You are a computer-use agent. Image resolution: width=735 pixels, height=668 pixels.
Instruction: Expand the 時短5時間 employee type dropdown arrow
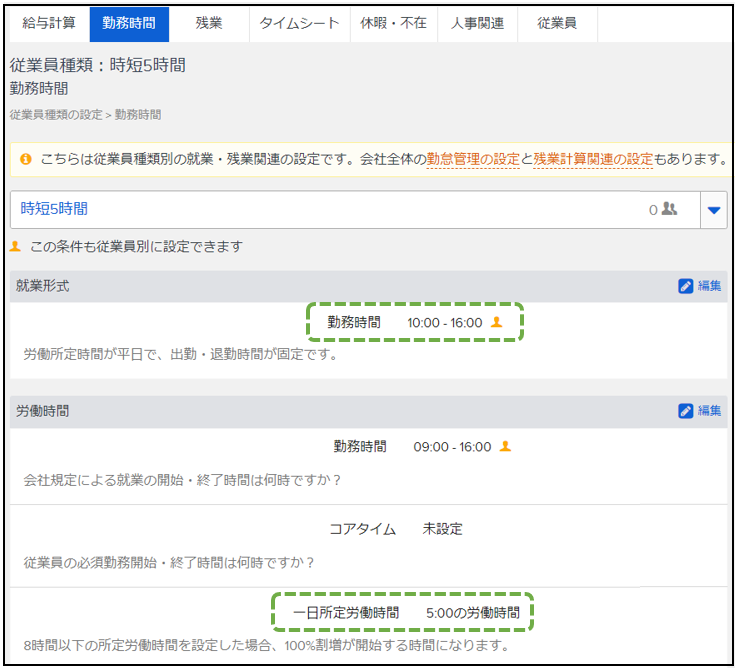point(714,210)
